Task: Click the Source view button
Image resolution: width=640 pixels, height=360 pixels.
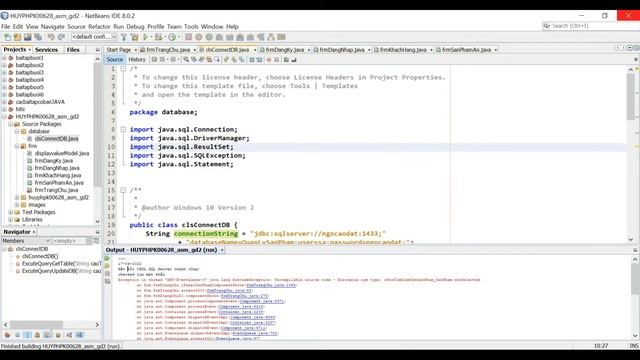Action: 114,60
